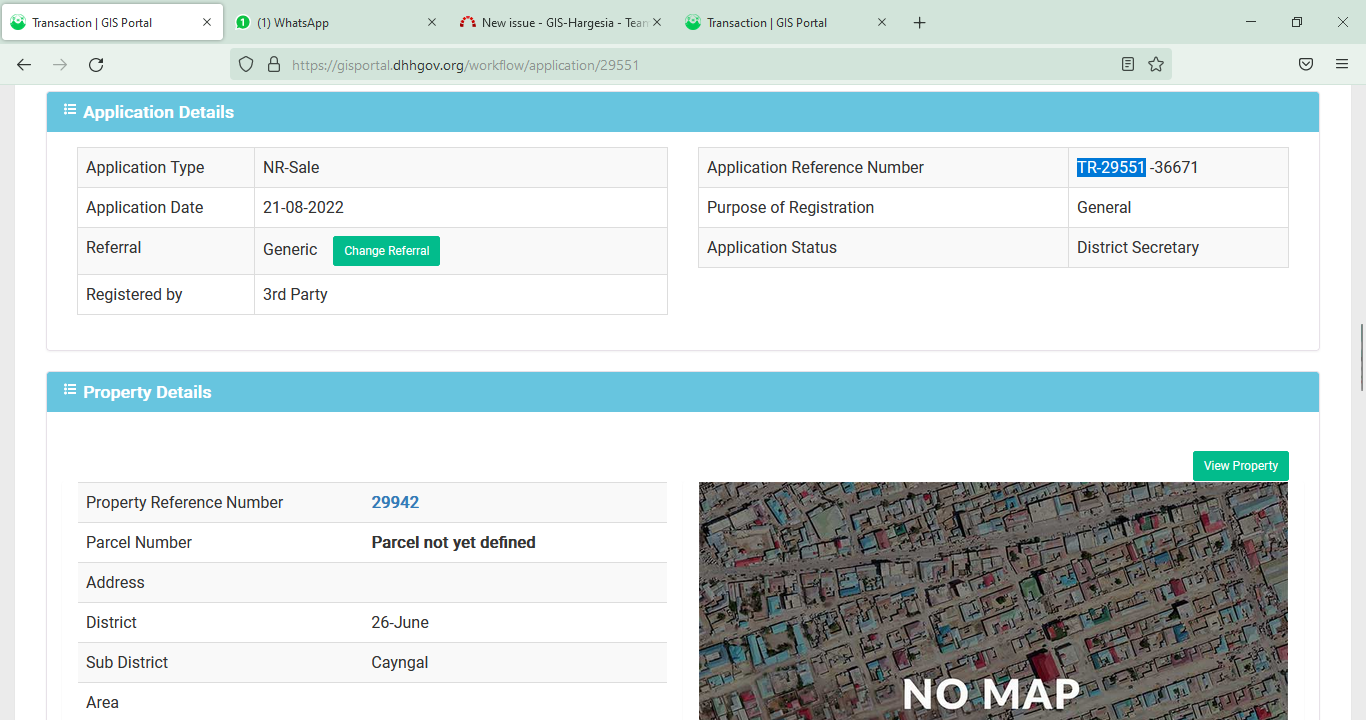Bookmark this page with star icon
The width and height of the screenshot is (1366, 720).
(1156, 64)
